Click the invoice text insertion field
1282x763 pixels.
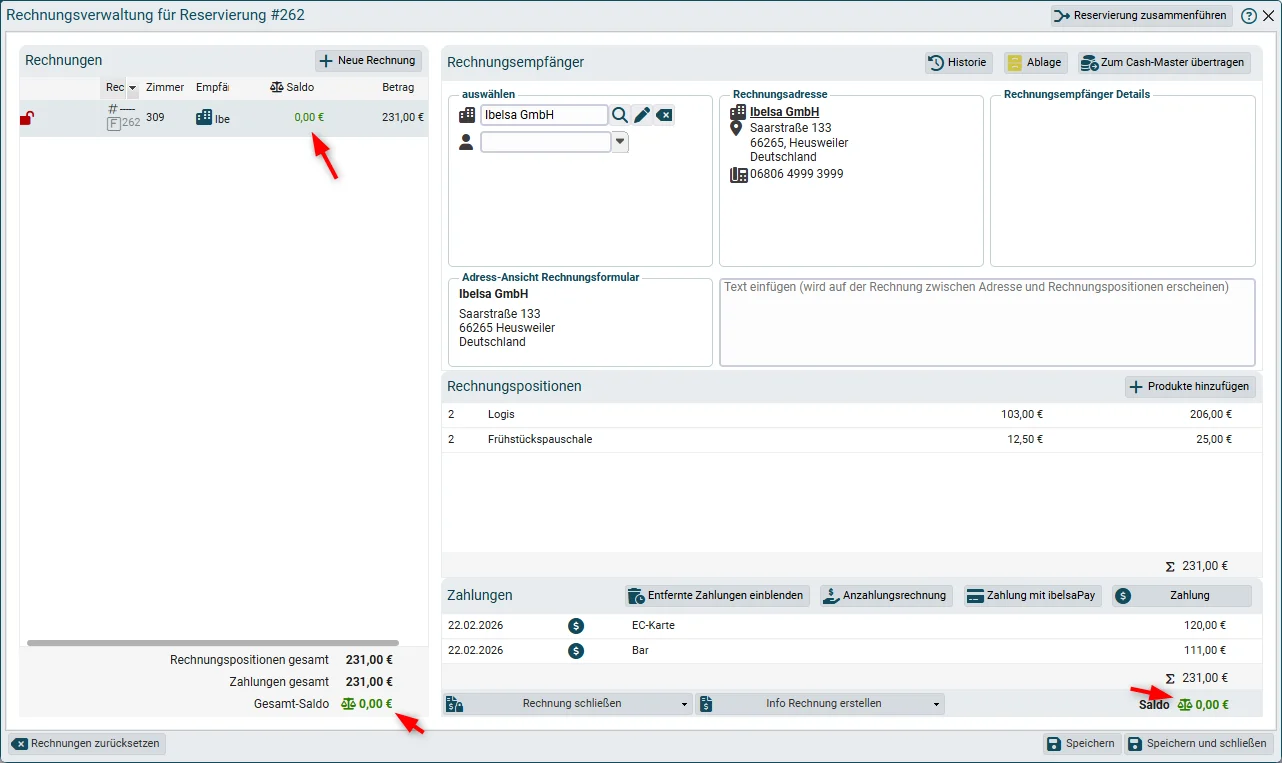(987, 322)
